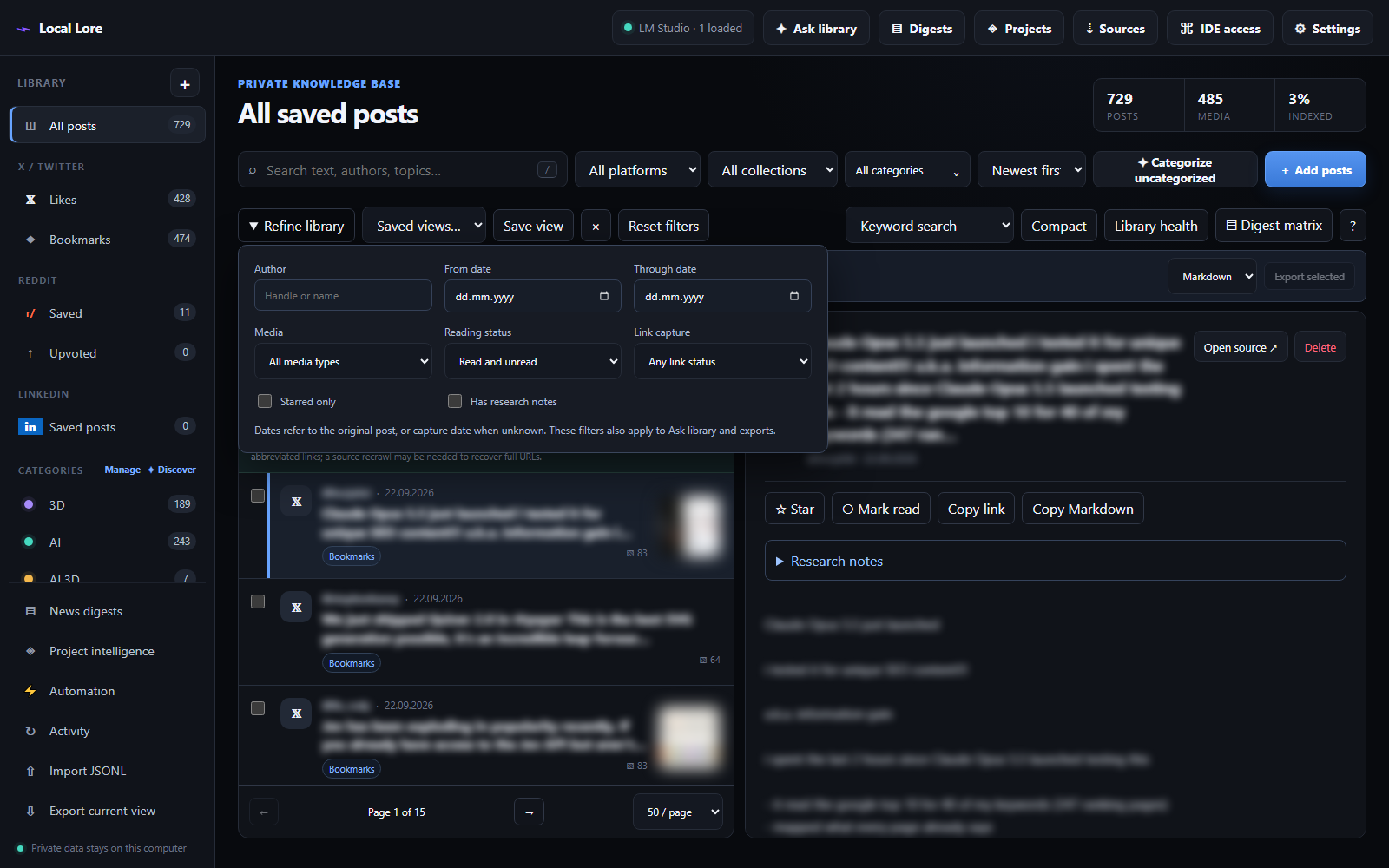Toggle Mark read on the open post
This screenshot has width=1389, height=868.
pyautogui.click(x=880, y=509)
